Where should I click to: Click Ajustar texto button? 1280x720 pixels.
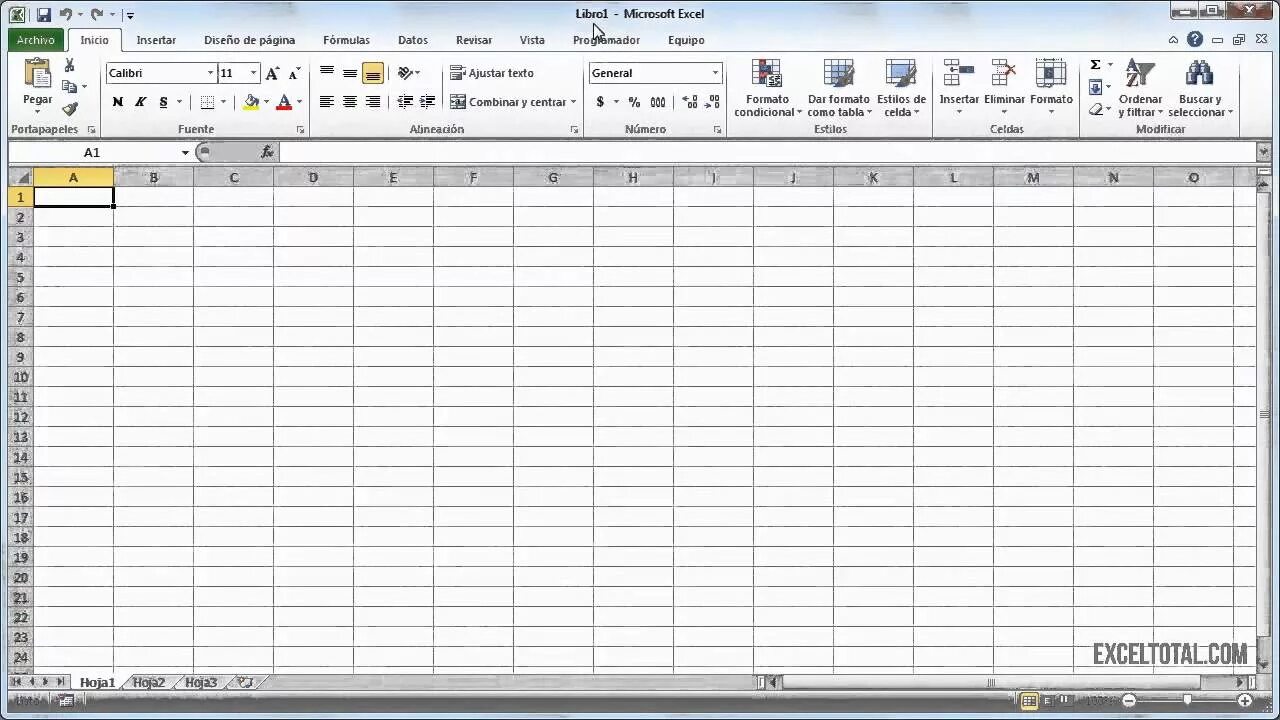point(492,73)
